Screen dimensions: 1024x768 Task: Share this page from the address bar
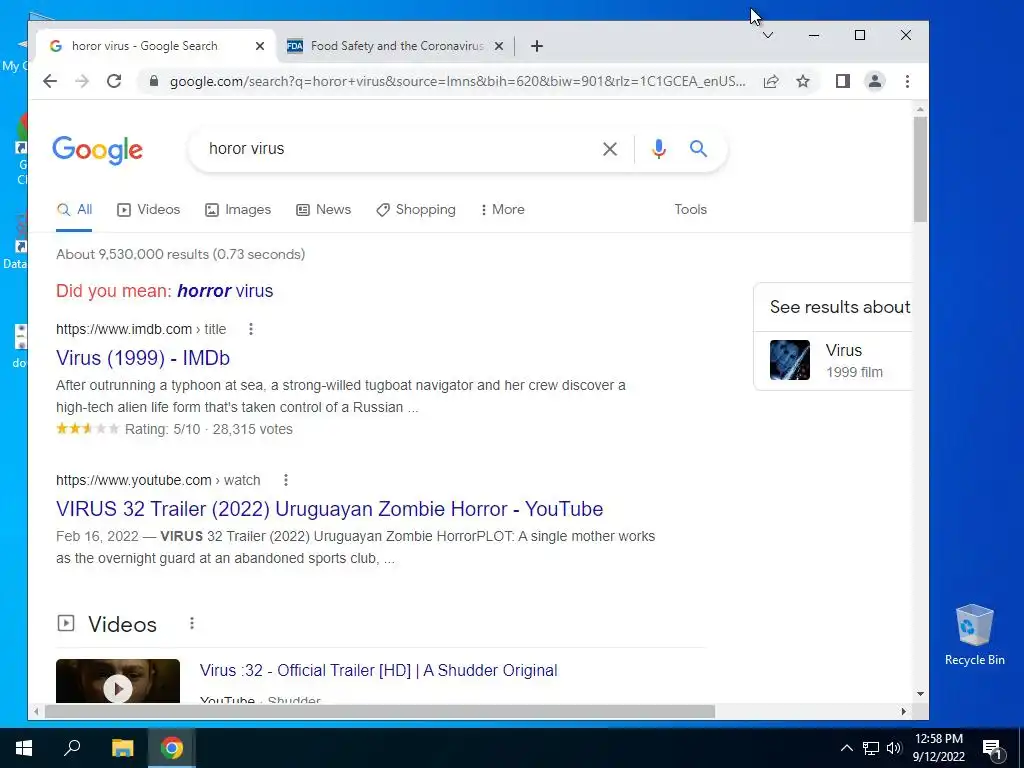click(x=771, y=81)
